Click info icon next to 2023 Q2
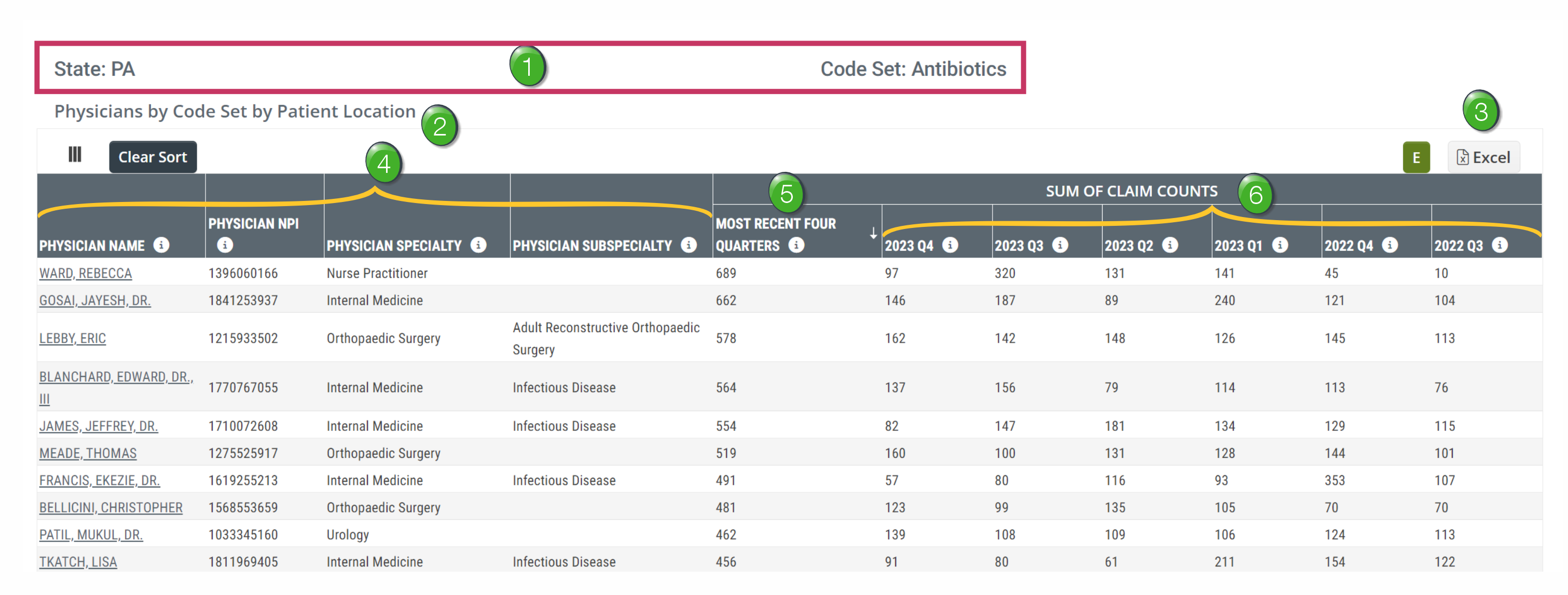This screenshot has width=1568, height=595. click(x=1170, y=245)
